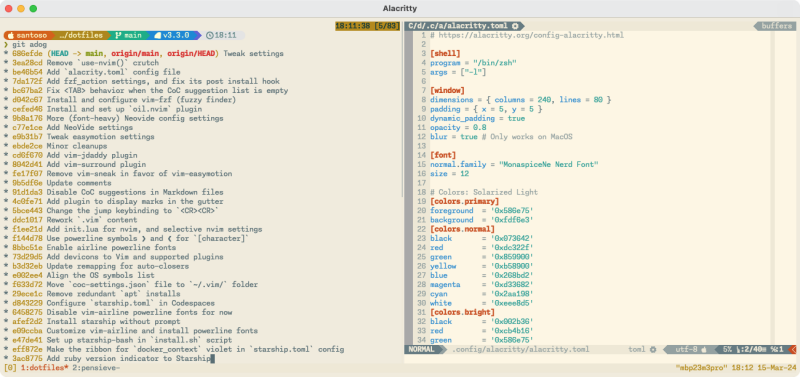This screenshot has width=800, height=377.
Task: Click the santoso username segment of the prompt
Action: 32,36
